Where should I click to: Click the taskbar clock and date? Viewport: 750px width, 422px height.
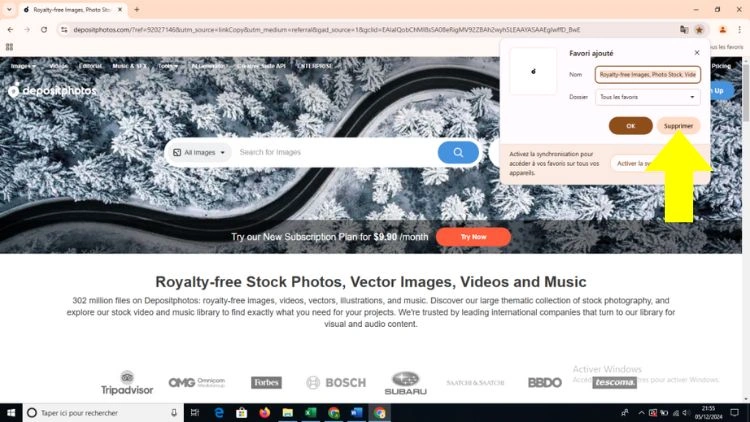click(708, 412)
